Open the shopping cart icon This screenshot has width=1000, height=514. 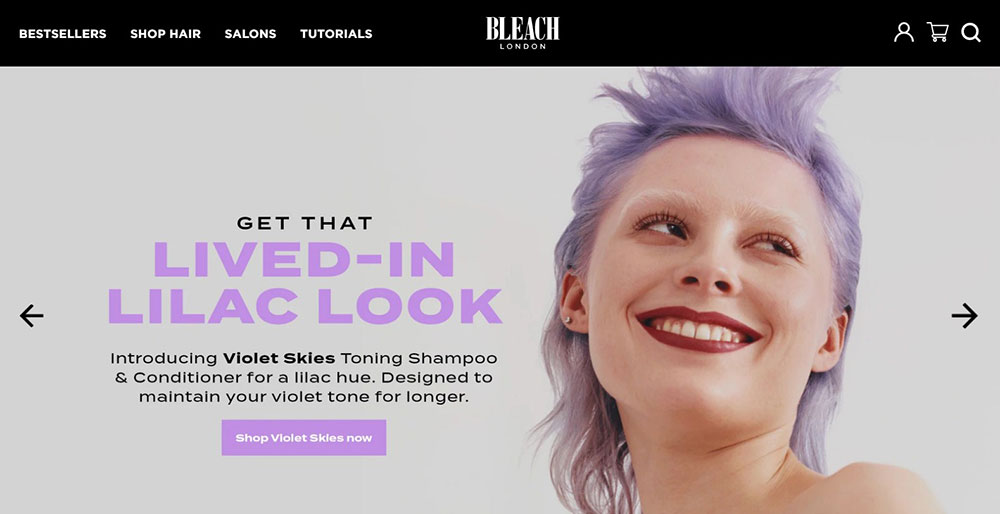[x=938, y=32]
